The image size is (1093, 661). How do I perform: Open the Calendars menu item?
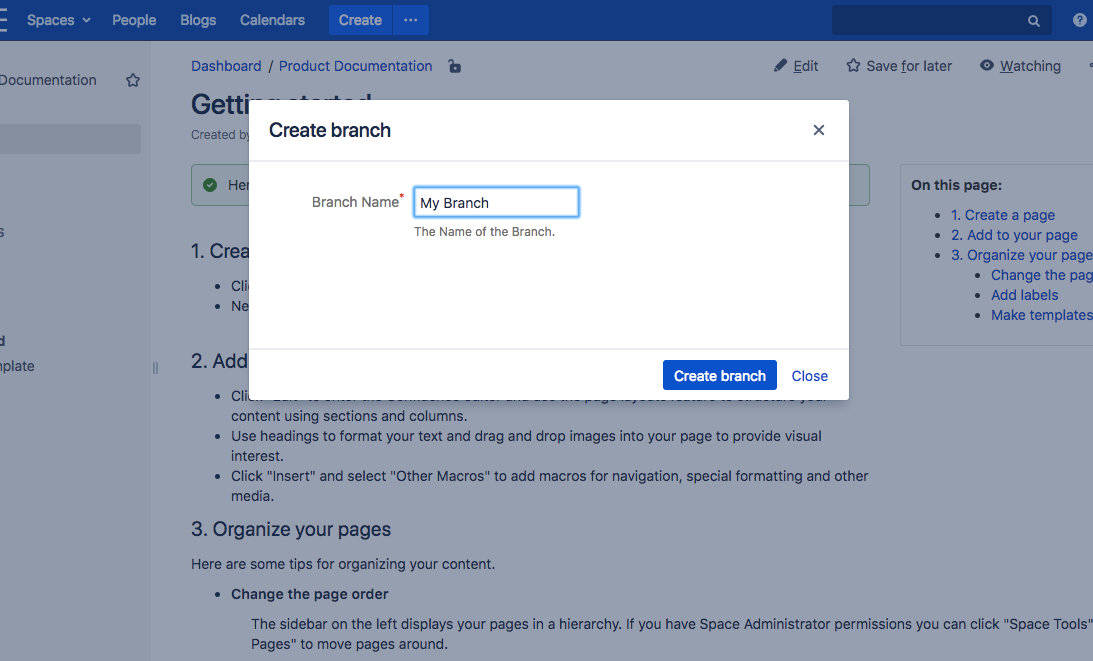(x=273, y=20)
